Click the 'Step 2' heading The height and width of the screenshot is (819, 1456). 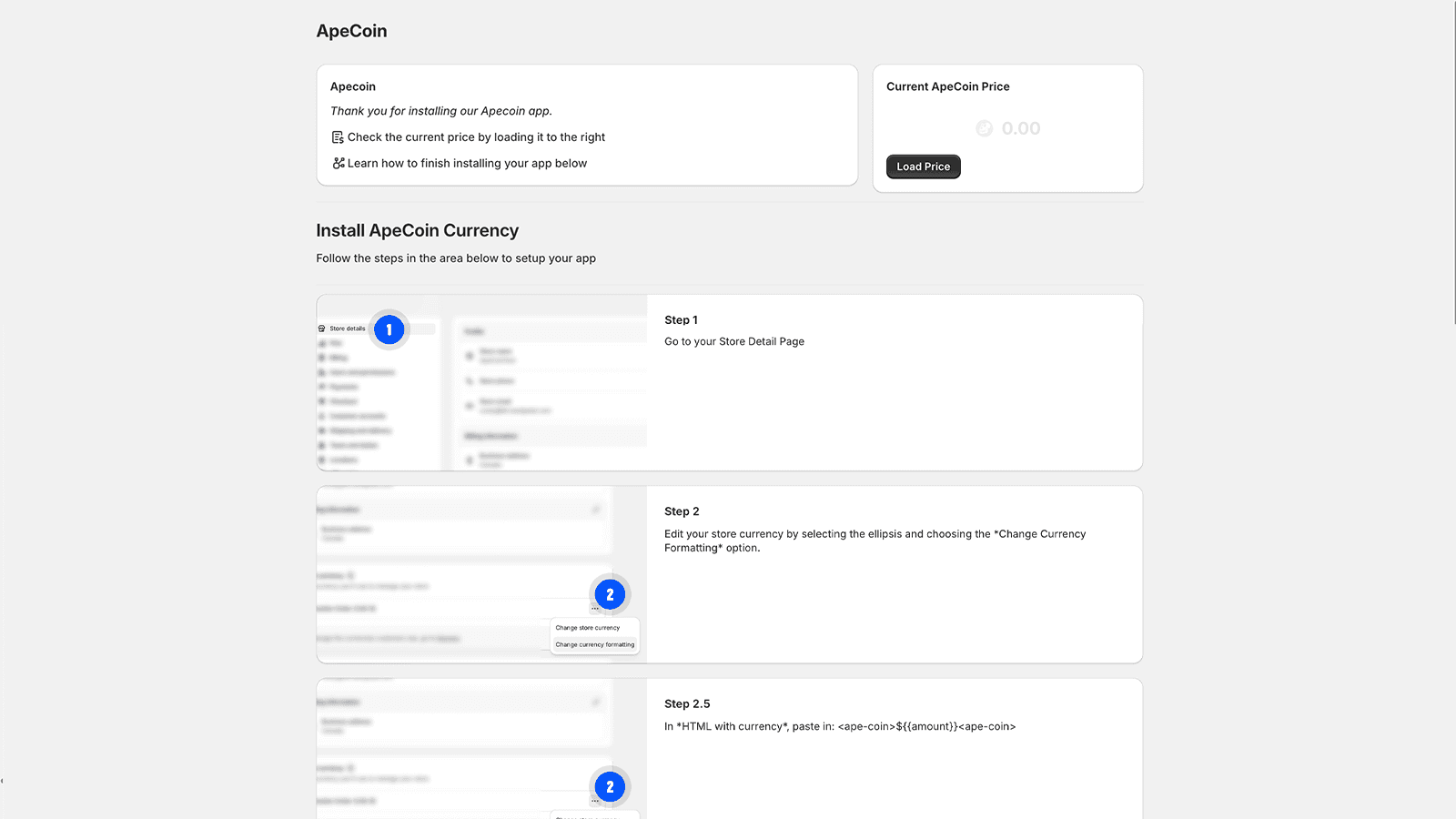click(682, 511)
